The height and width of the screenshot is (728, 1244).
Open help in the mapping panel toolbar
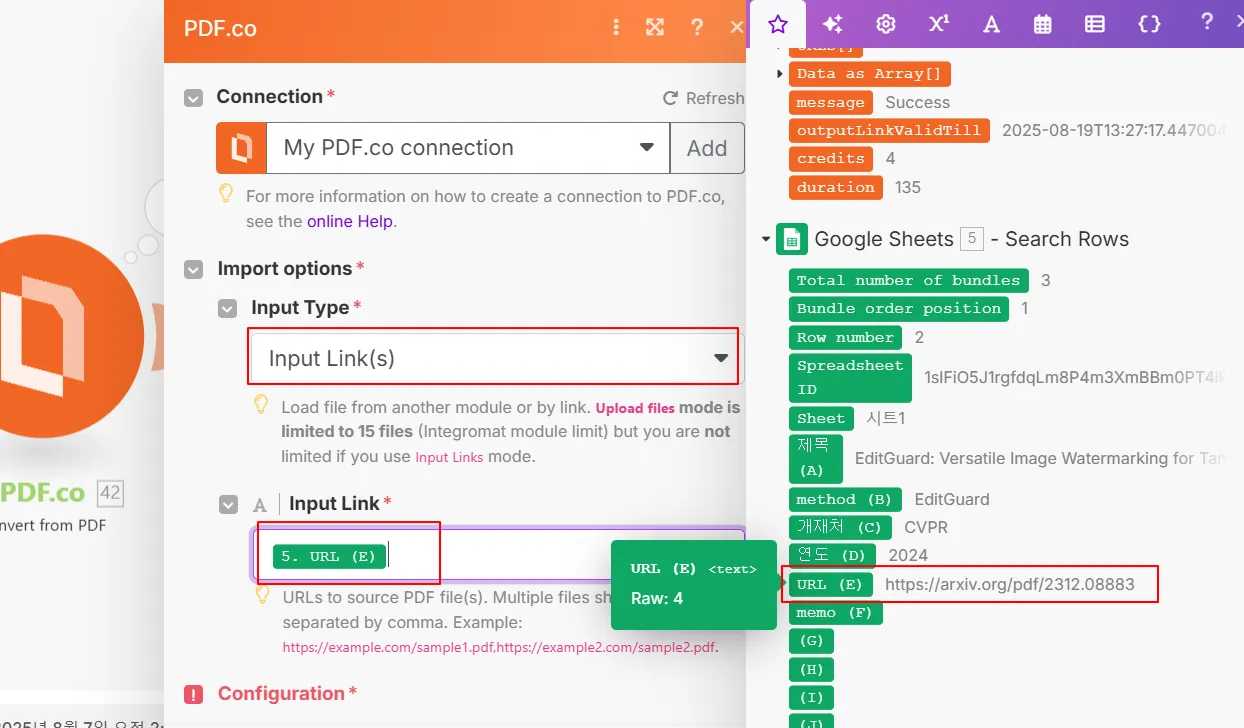(x=1207, y=22)
